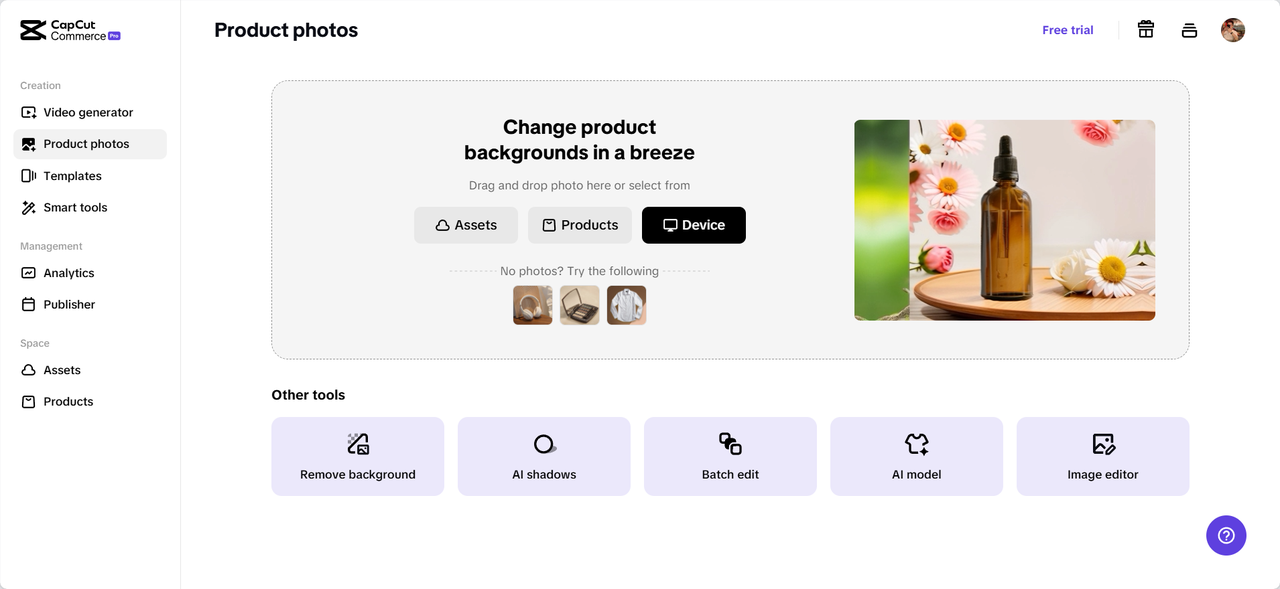Try the headphones sample photo
This screenshot has width=1280, height=589.
click(x=532, y=305)
